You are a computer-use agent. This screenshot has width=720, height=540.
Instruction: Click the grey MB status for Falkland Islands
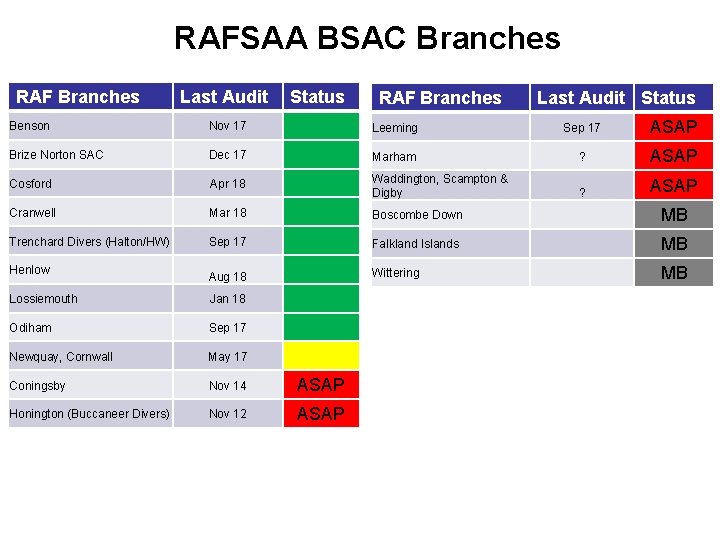coord(674,243)
